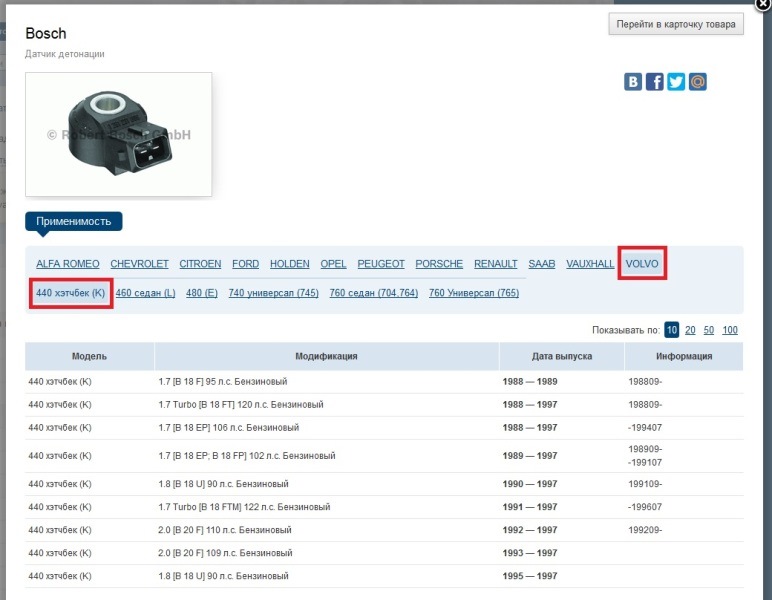Click the Информация column header

tap(684, 356)
